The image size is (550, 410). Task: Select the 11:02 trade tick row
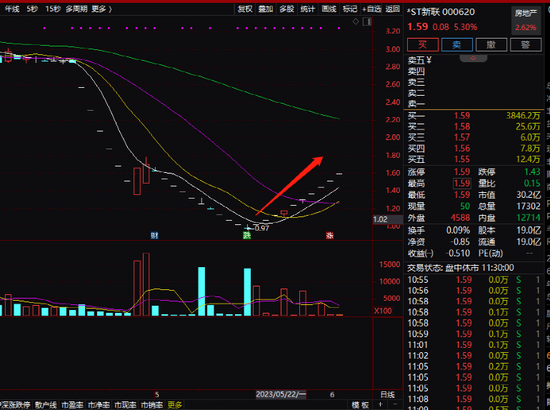point(474,356)
